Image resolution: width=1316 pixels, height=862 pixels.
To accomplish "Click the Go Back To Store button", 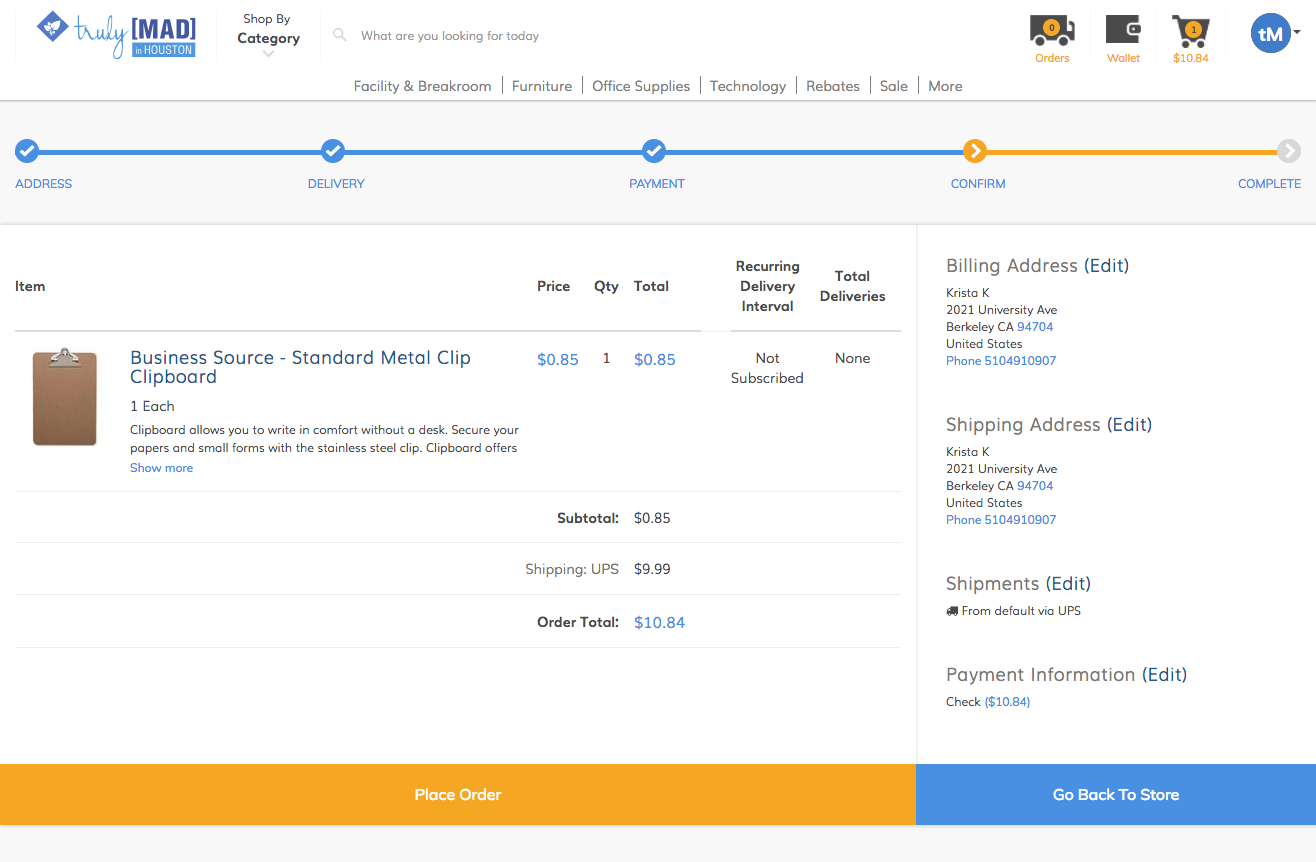I will point(1116,794).
